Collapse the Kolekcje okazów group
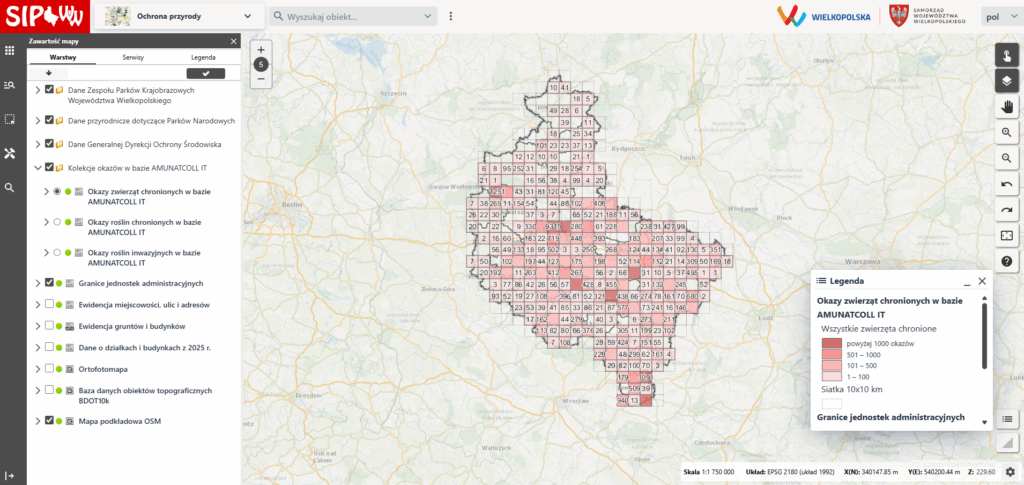 click(38, 168)
